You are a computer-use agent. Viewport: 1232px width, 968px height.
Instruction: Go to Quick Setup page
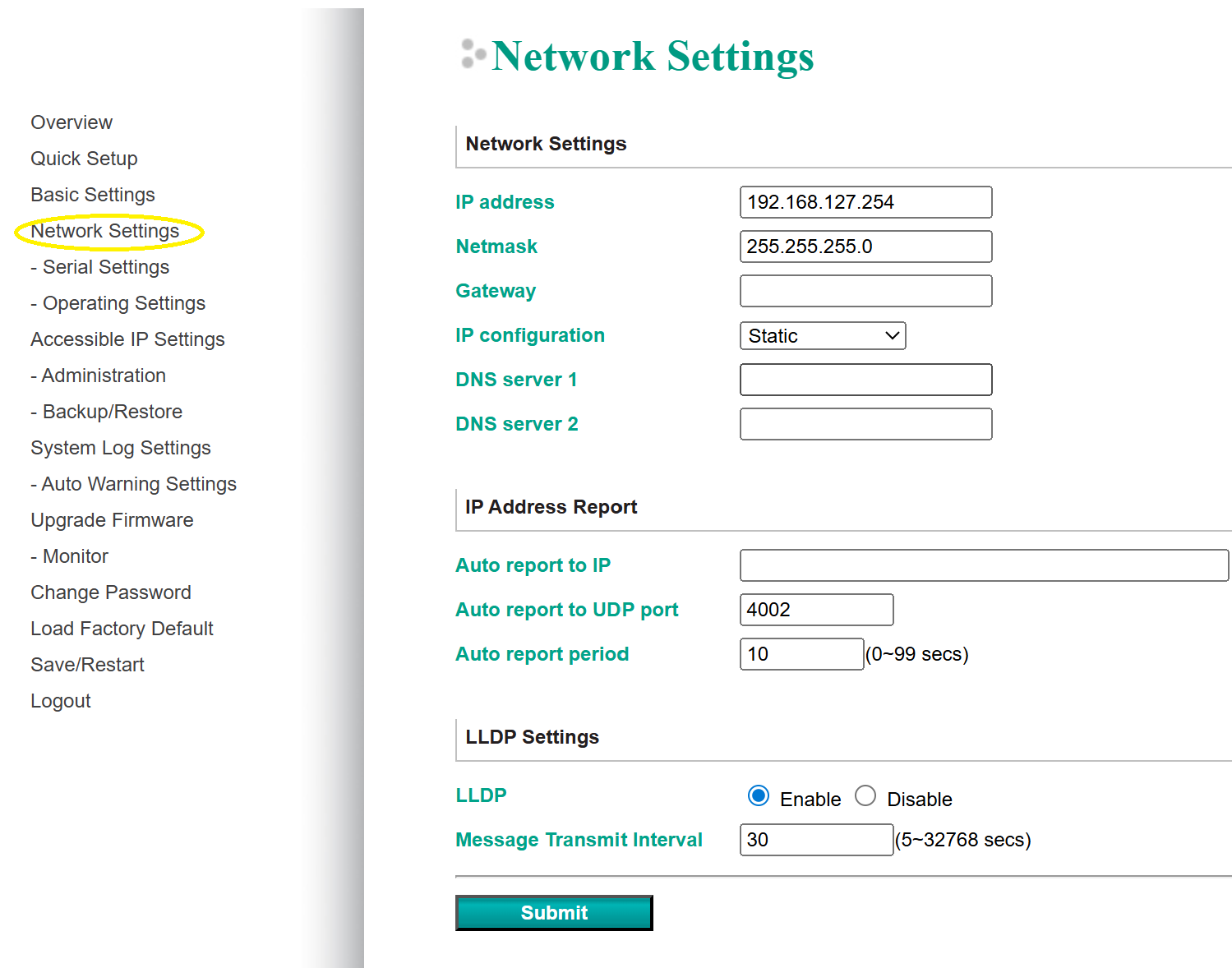click(84, 159)
